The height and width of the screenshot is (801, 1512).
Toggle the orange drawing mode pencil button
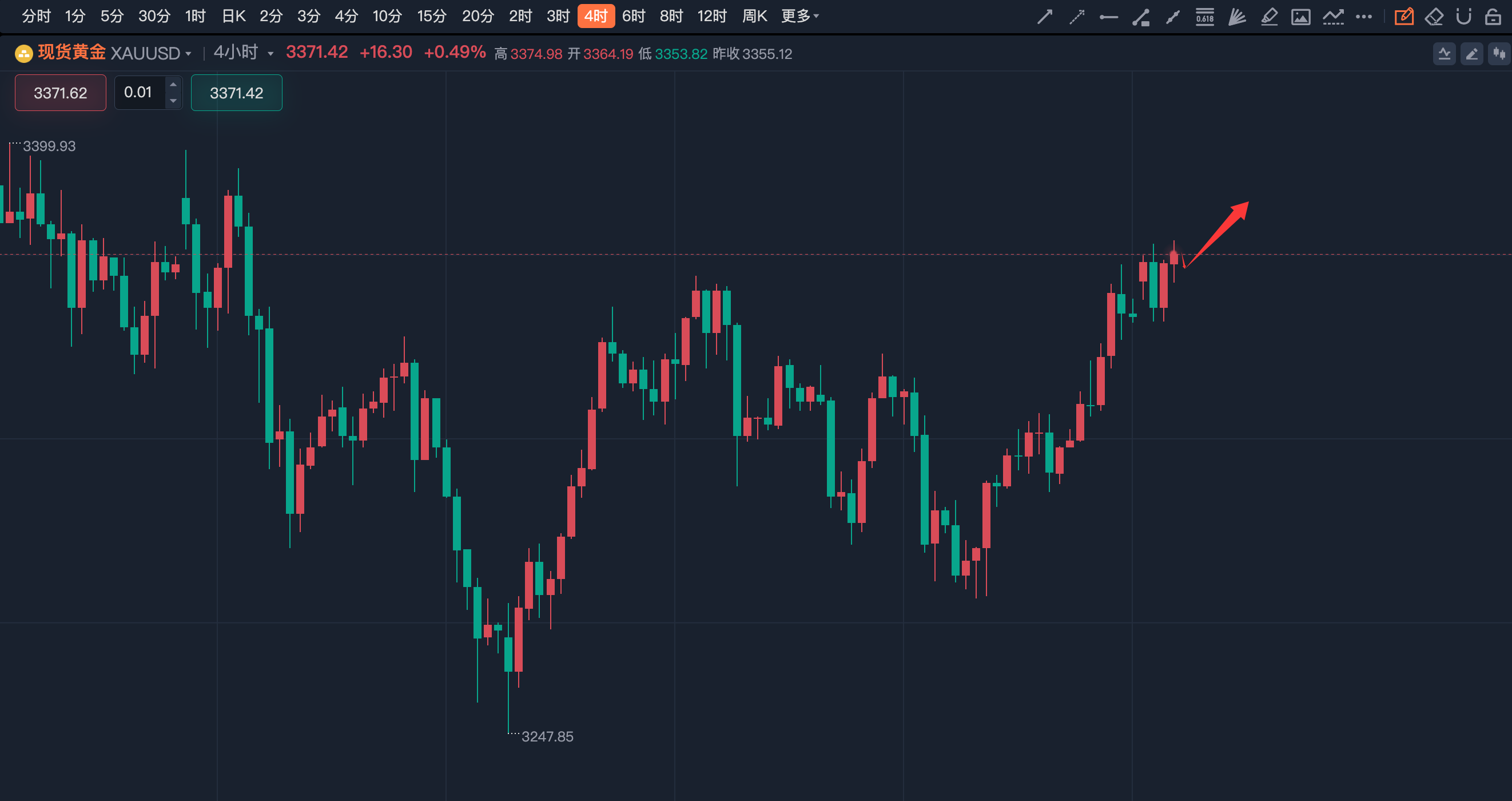tap(1403, 17)
